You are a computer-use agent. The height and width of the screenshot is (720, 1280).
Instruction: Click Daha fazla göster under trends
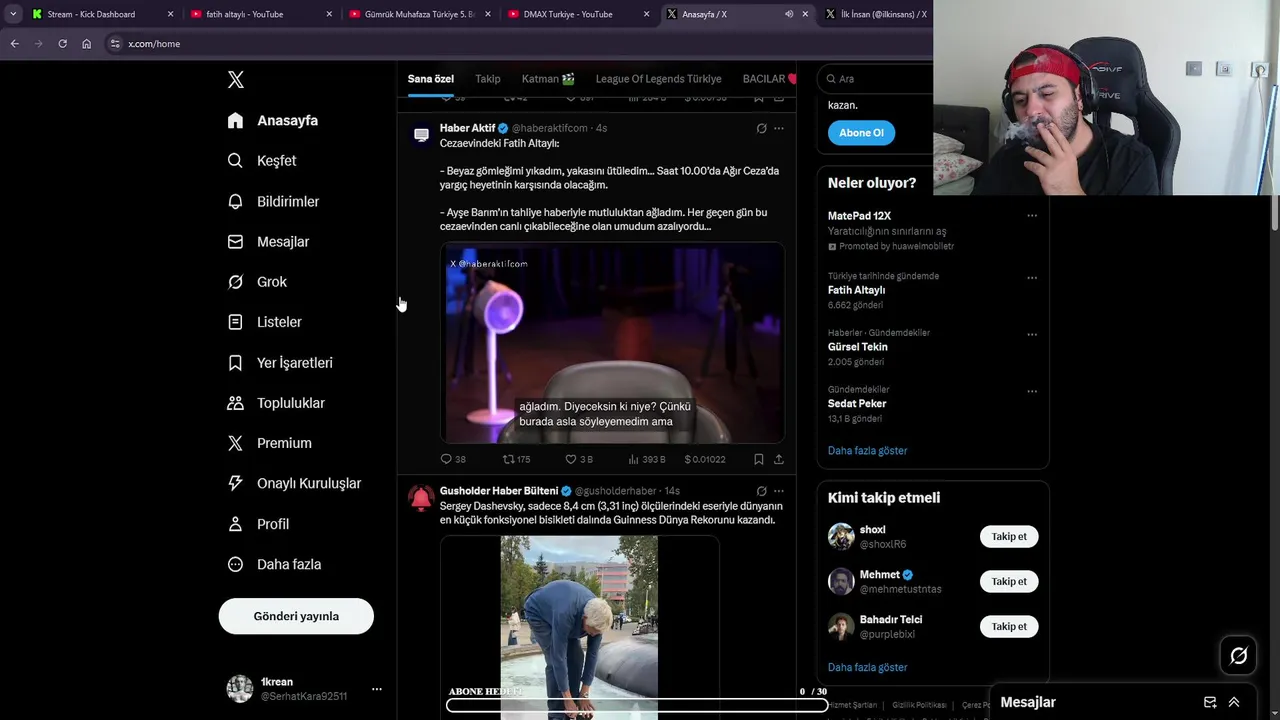click(867, 451)
